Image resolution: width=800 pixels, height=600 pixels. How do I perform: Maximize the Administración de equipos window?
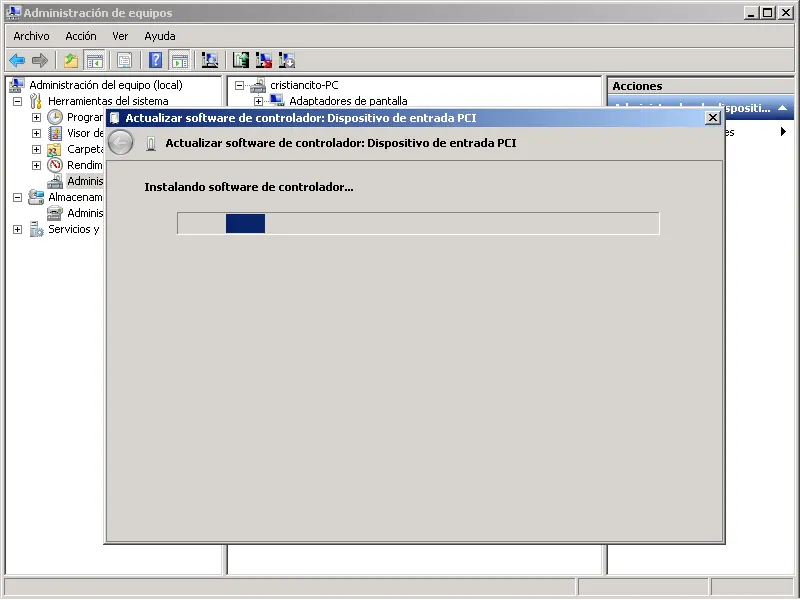[768, 13]
